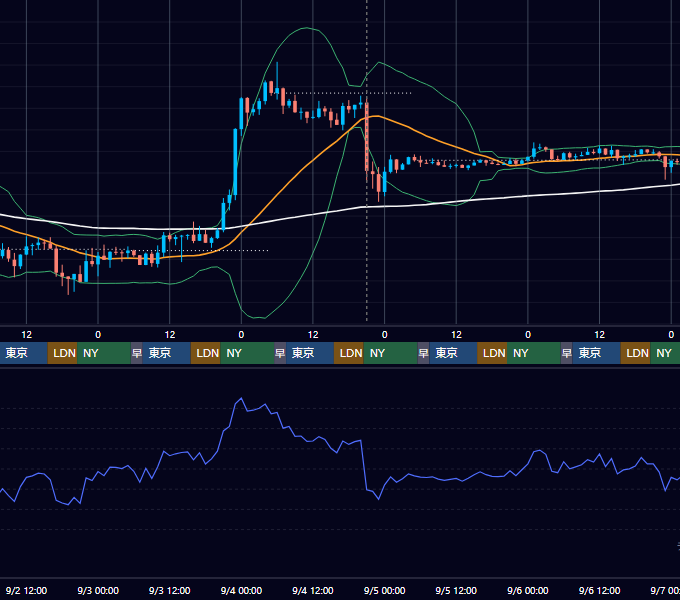Image resolution: width=680 pixels, height=600 pixels.
Task: Click the 9/6 12:00 date label
Action: click(x=599, y=590)
